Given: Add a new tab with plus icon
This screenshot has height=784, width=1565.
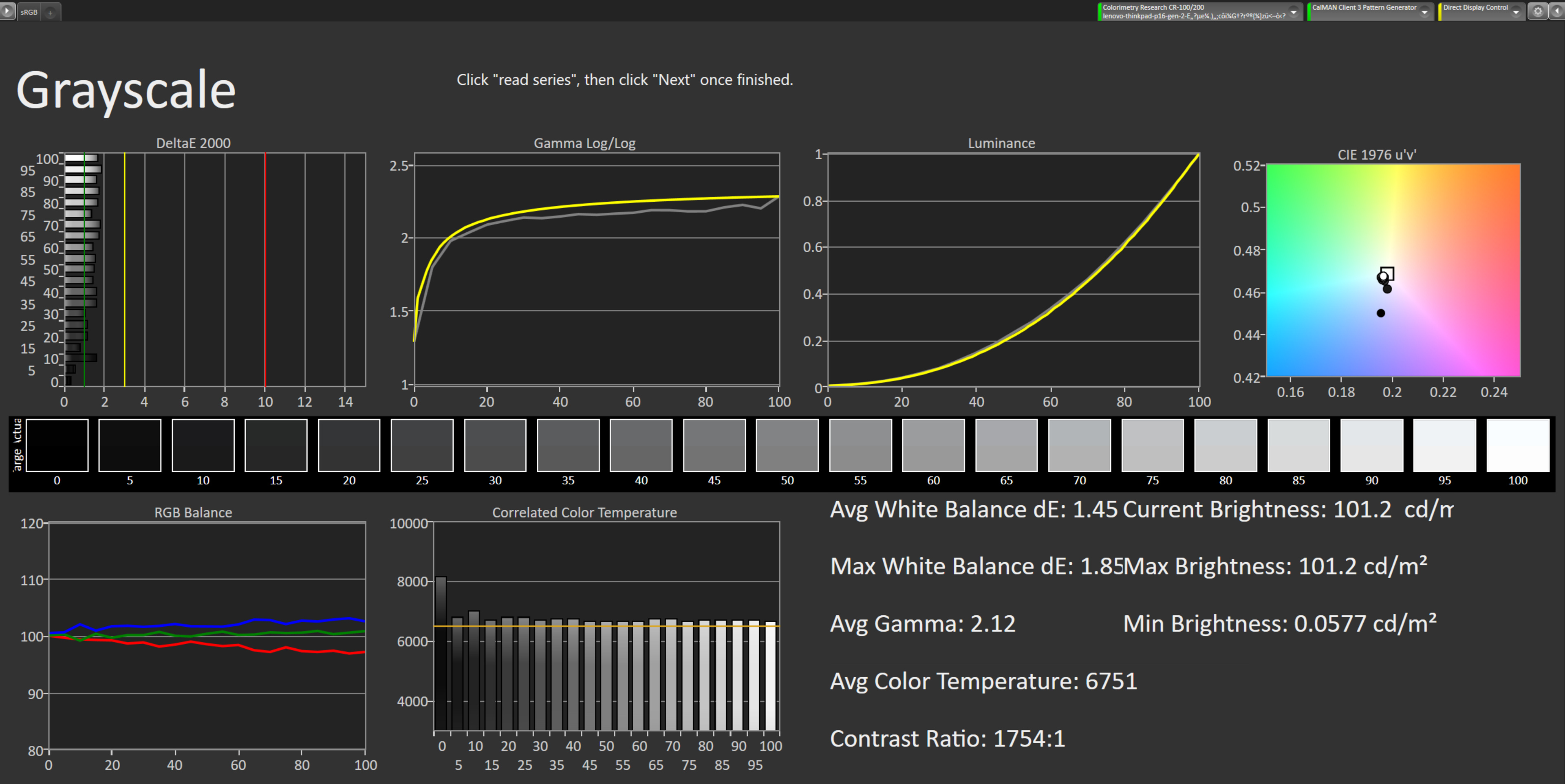Looking at the screenshot, I should (x=51, y=12).
